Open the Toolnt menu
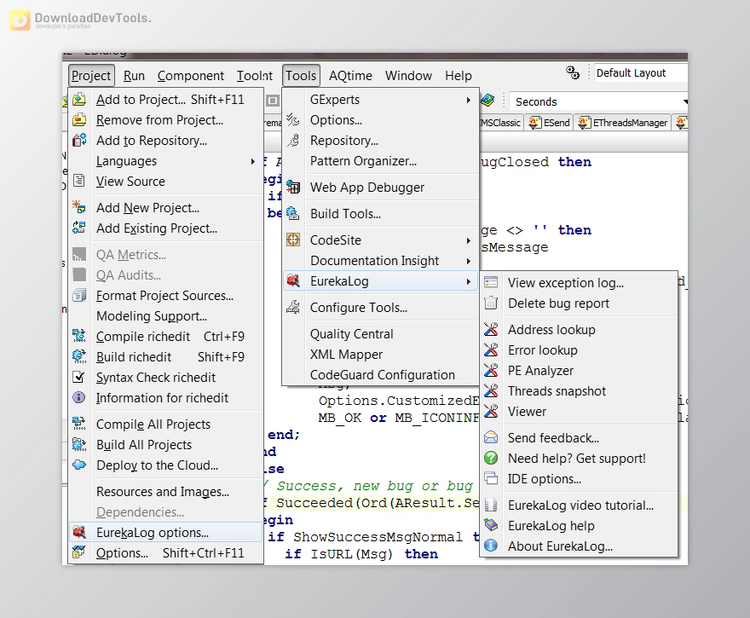The image size is (750, 618). coord(254,76)
